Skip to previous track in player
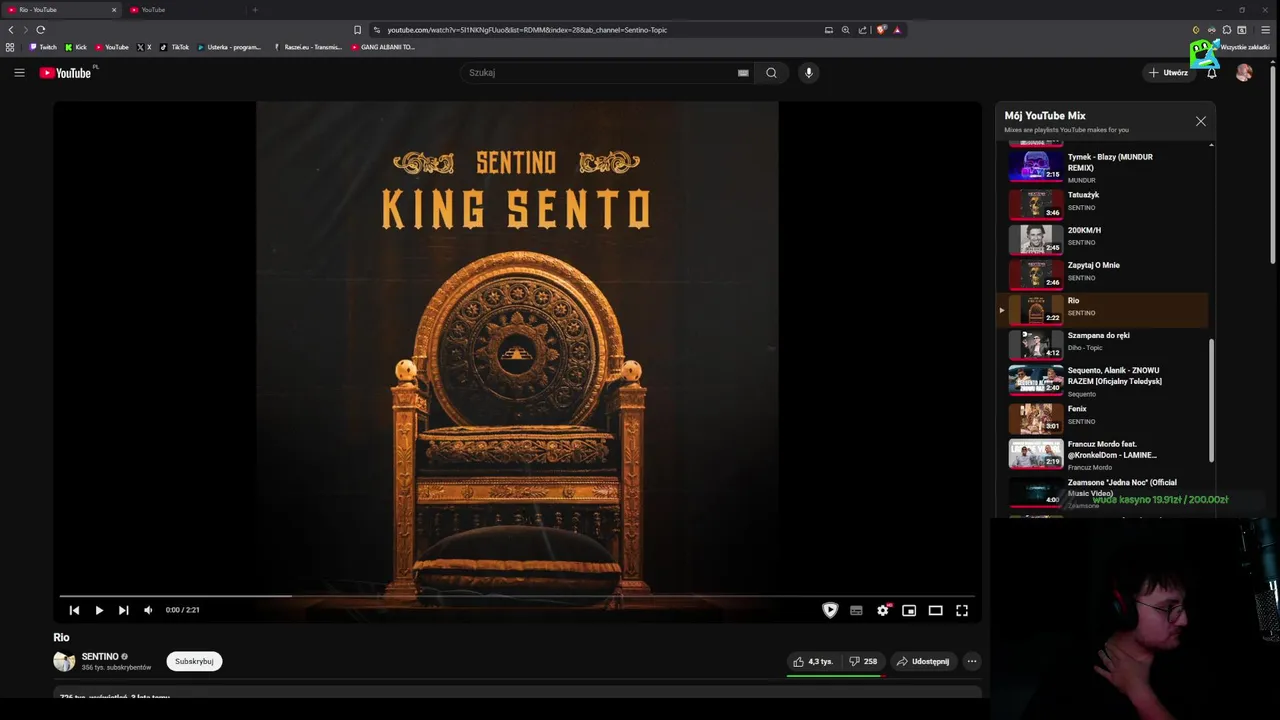Viewport: 1280px width, 720px height. 74,610
